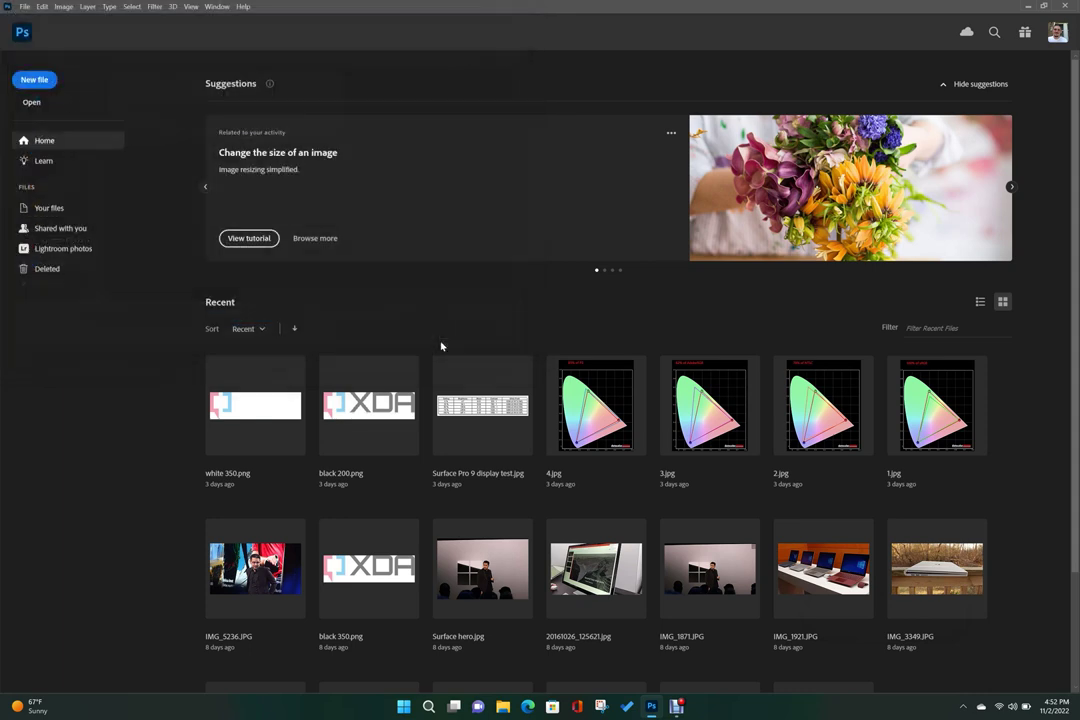The width and height of the screenshot is (1080, 720).
Task: Switch recent files to grid view
Action: [x=1003, y=302]
